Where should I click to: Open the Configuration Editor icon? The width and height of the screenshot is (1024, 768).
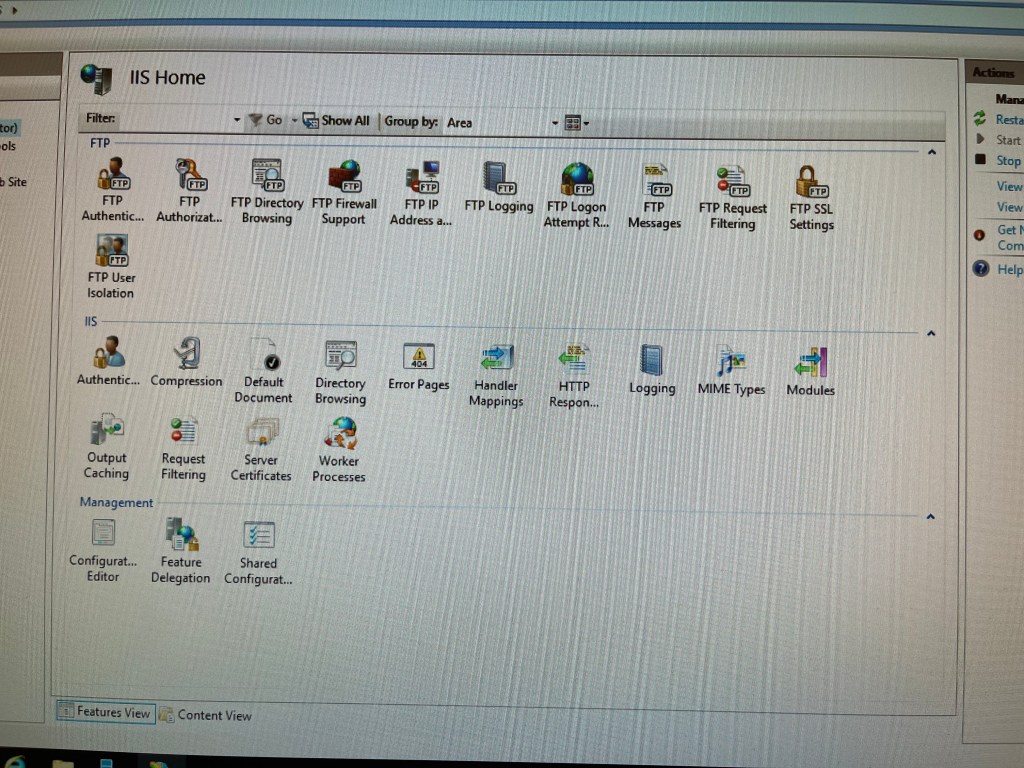(x=103, y=534)
